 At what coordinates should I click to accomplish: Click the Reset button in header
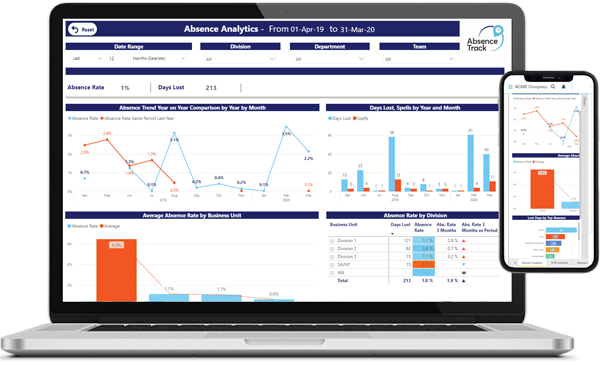pyautogui.click(x=82, y=29)
